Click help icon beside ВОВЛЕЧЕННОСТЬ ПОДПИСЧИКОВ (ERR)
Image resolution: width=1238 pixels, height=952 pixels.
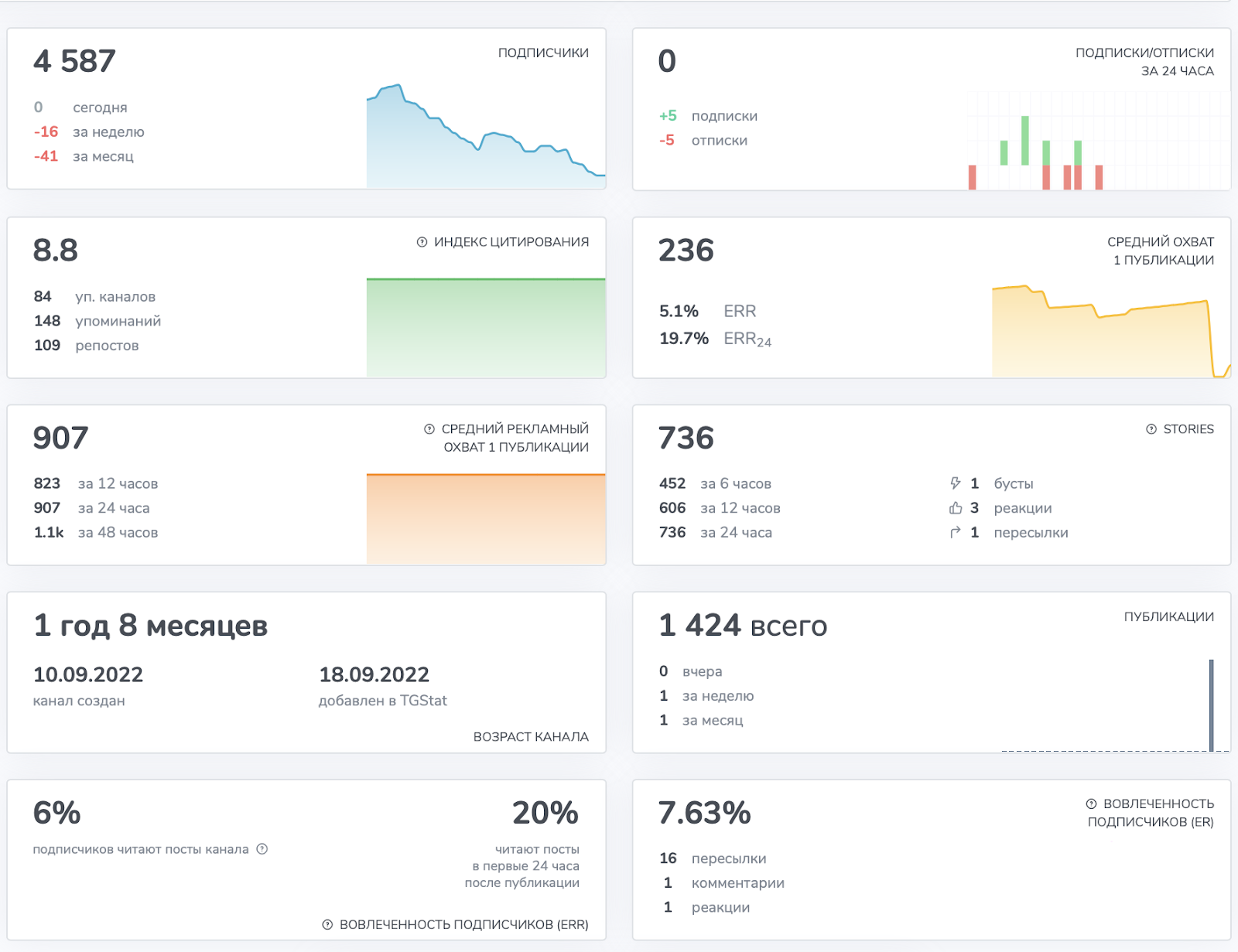(327, 925)
